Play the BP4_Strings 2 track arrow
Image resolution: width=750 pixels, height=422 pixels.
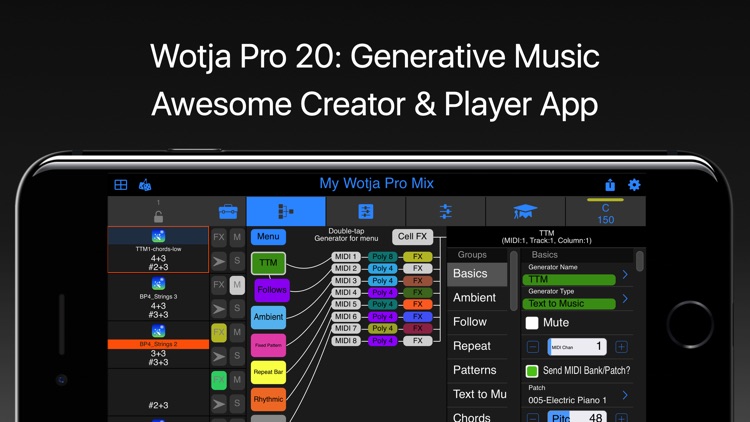pos(219,356)
